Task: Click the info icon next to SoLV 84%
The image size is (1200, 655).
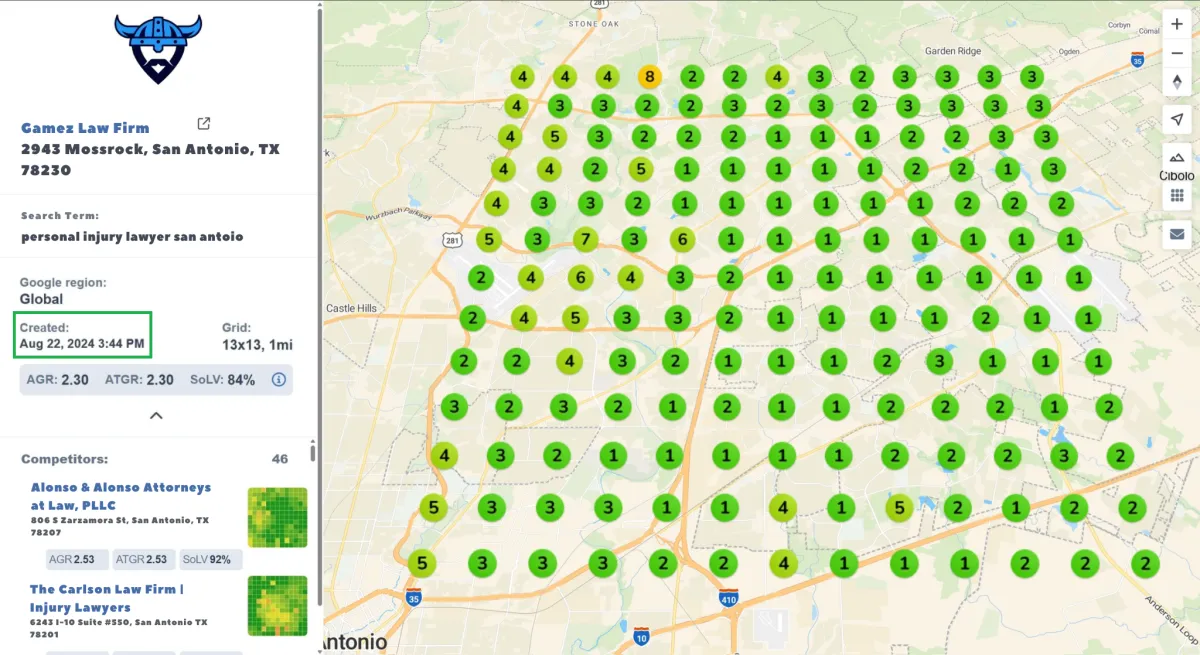Action: pyautogui.click(x=279, y=380)
